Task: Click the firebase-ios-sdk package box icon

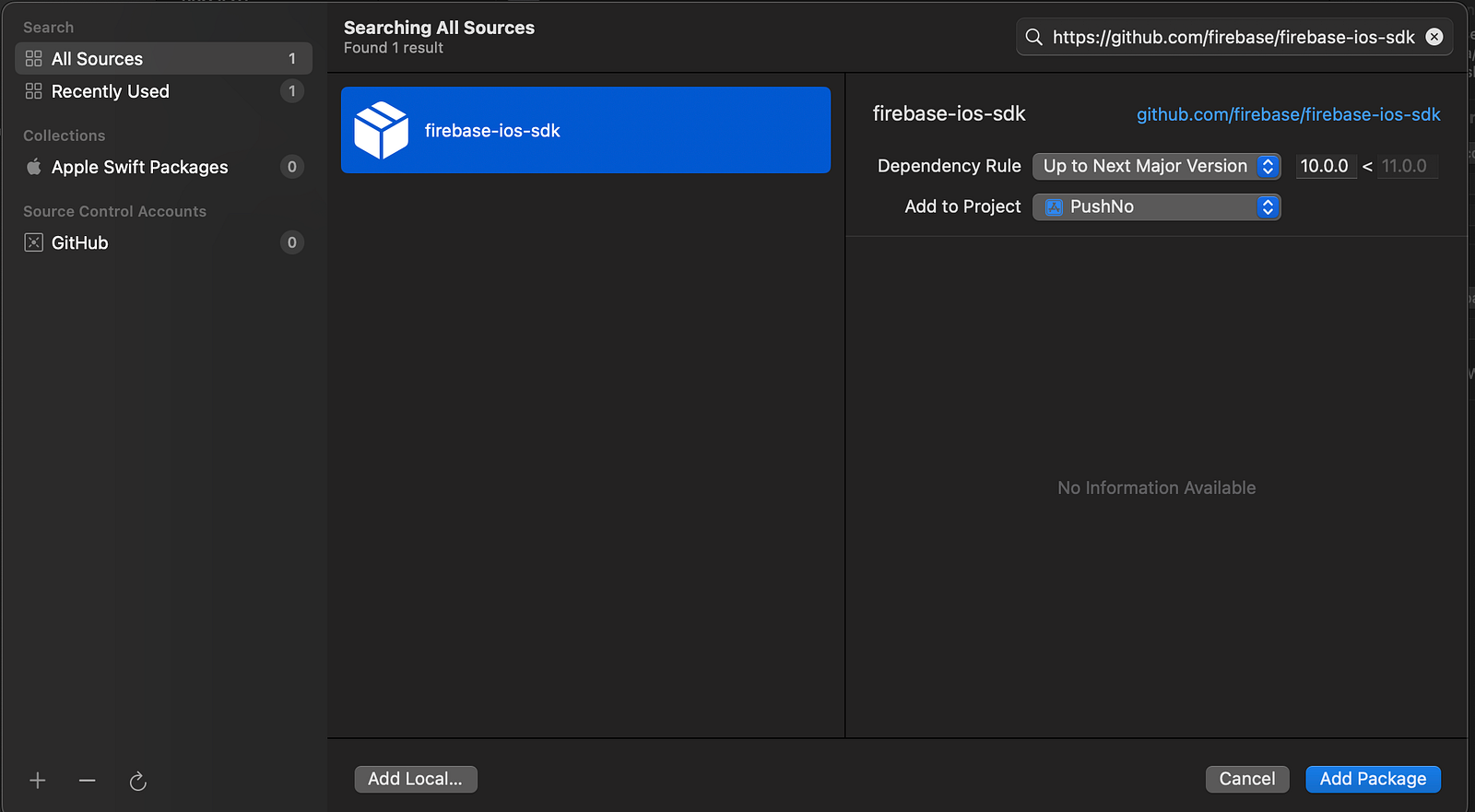Action: (x=382, y=130)
